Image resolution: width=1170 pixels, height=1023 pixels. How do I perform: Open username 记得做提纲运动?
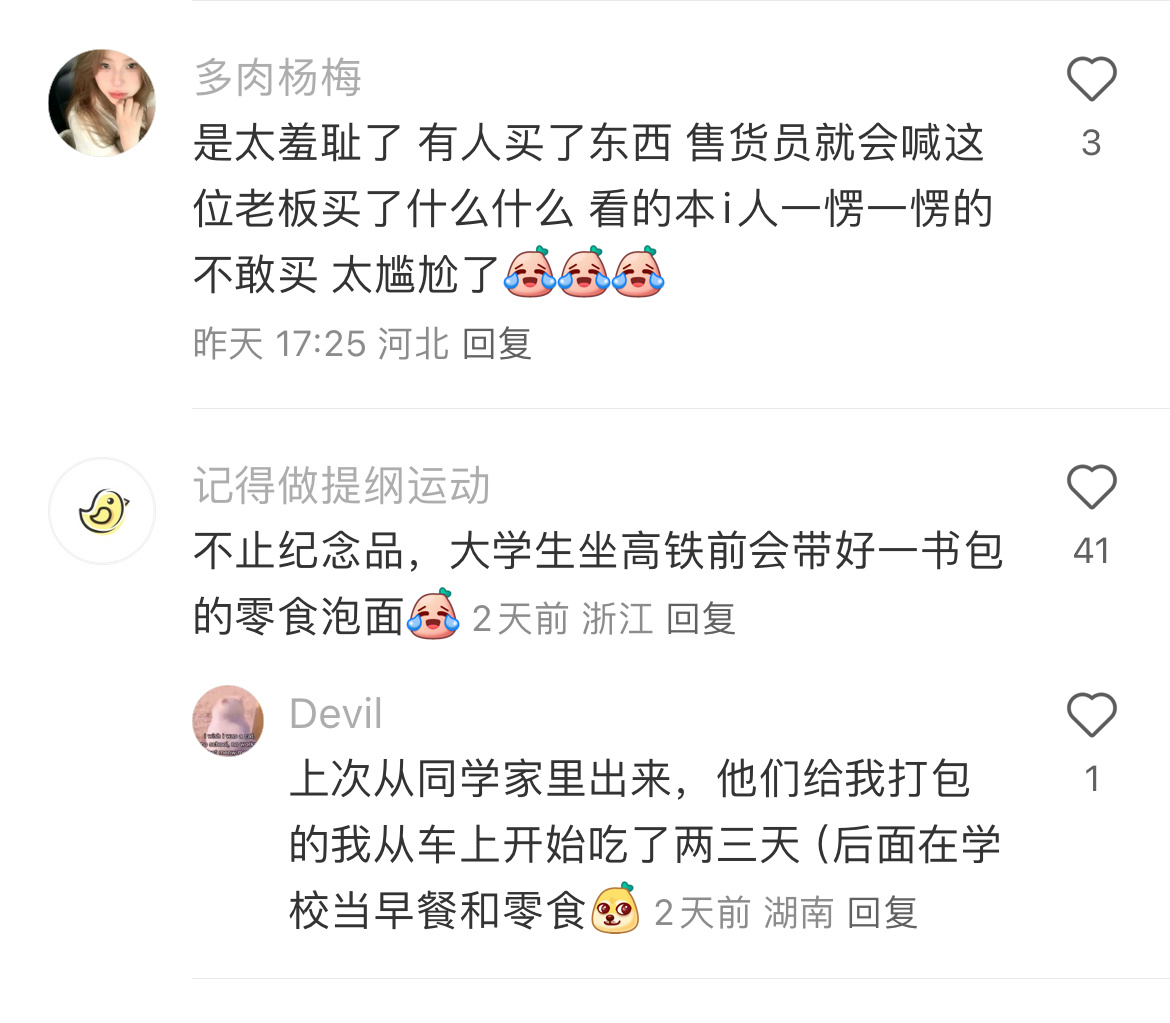click(342, 486)
